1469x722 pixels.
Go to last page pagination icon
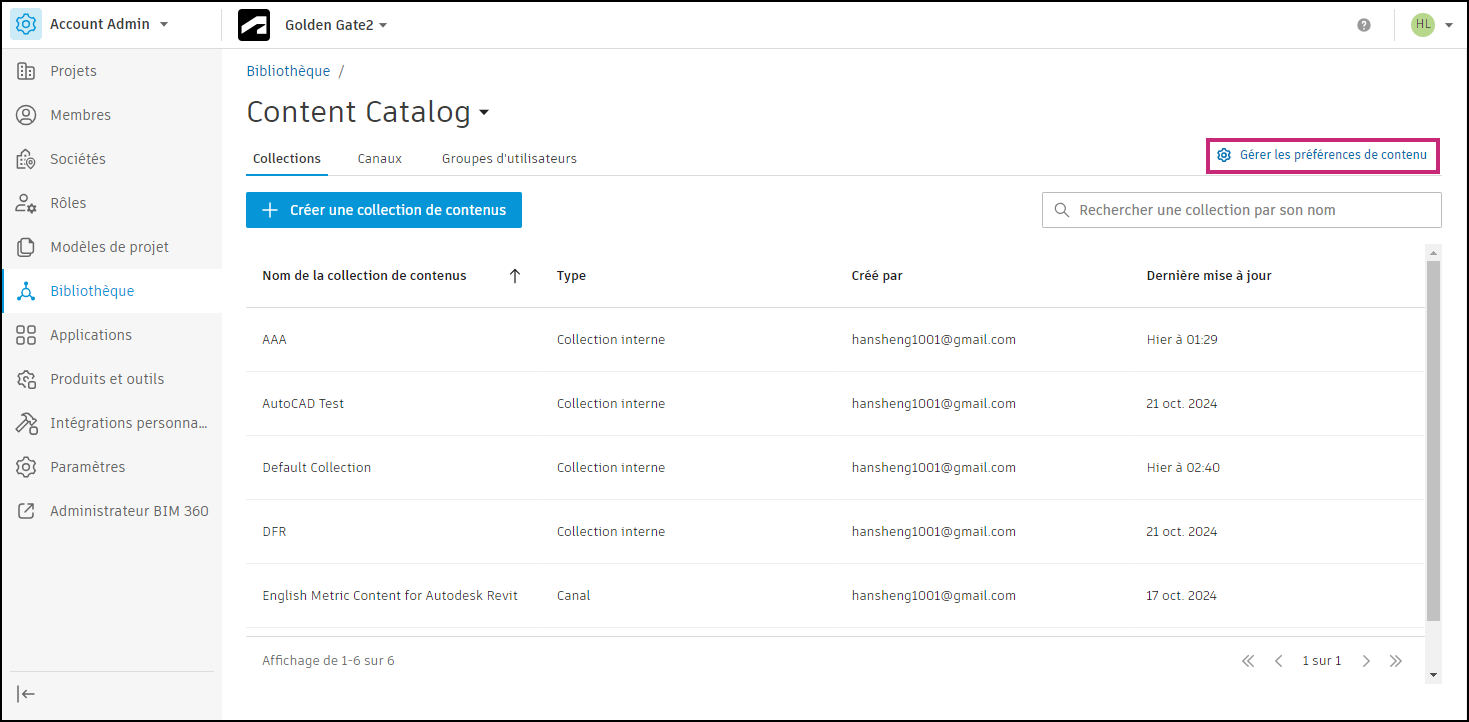[x=1396, y=661]
